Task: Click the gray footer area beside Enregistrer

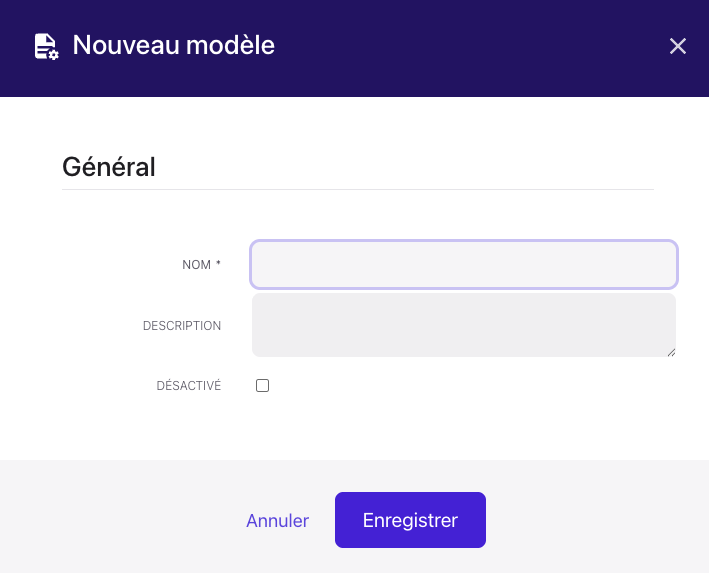Action: pyautogui.click(x=590, y=520)
